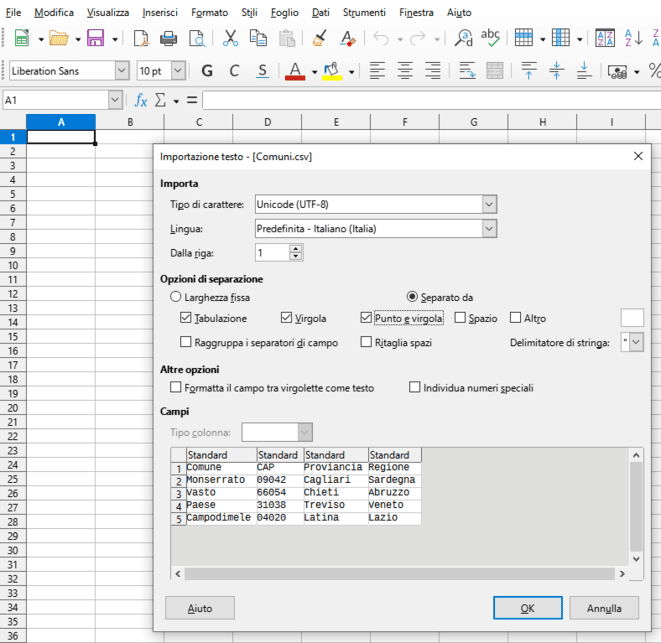The width and height of the screenshot is (661, 643).
Task: Click the Clone formatting paintbrush icon
Action: point(319,39)
